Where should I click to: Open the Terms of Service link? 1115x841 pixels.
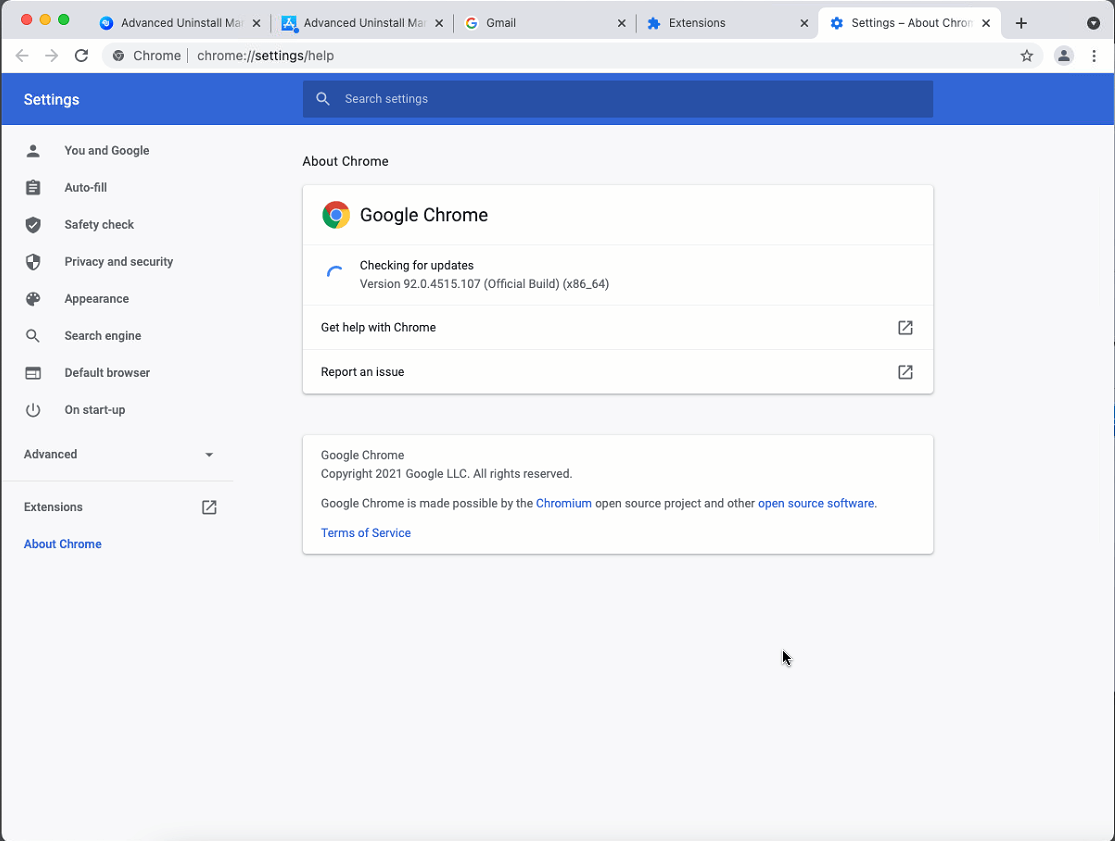pos(365,533)
